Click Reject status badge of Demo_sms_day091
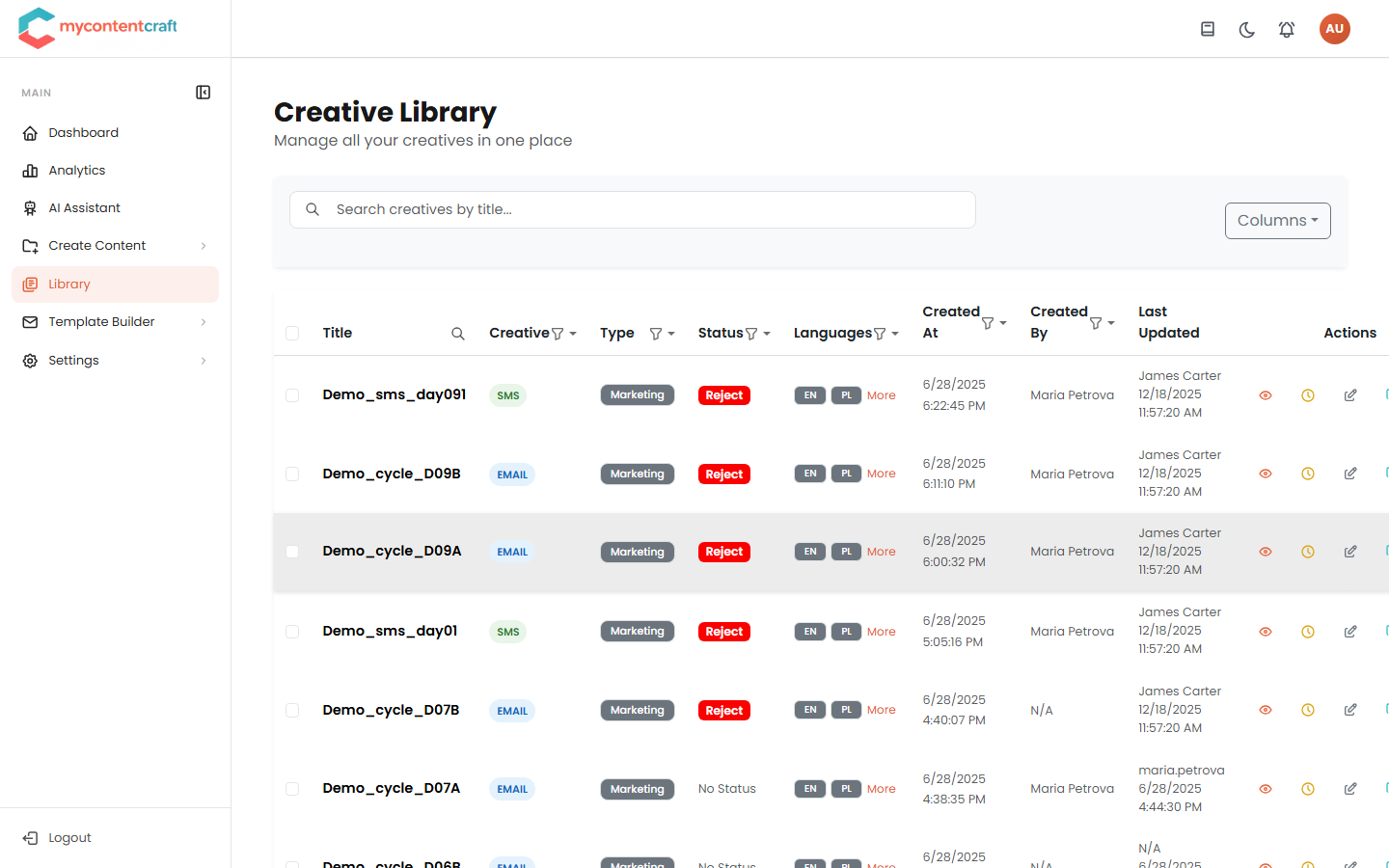 click(724, 395)
